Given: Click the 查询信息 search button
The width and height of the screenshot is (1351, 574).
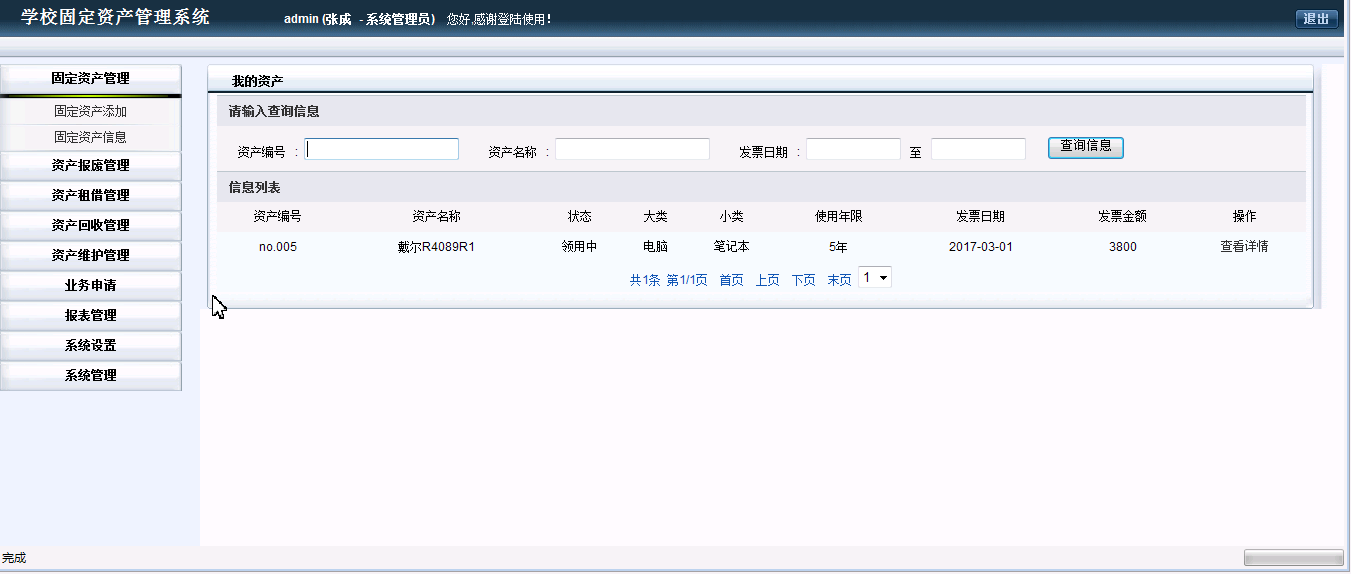Looking at the screenshot, I should click(1086, 147).
